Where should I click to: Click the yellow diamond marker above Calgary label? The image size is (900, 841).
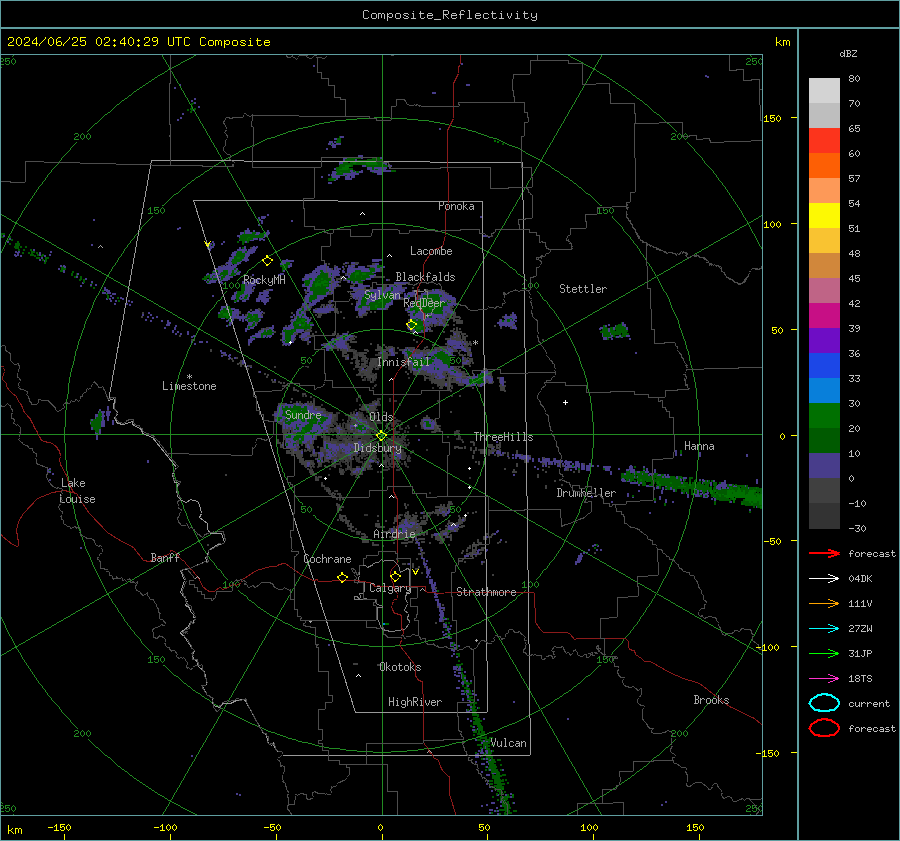coord(395,576)
